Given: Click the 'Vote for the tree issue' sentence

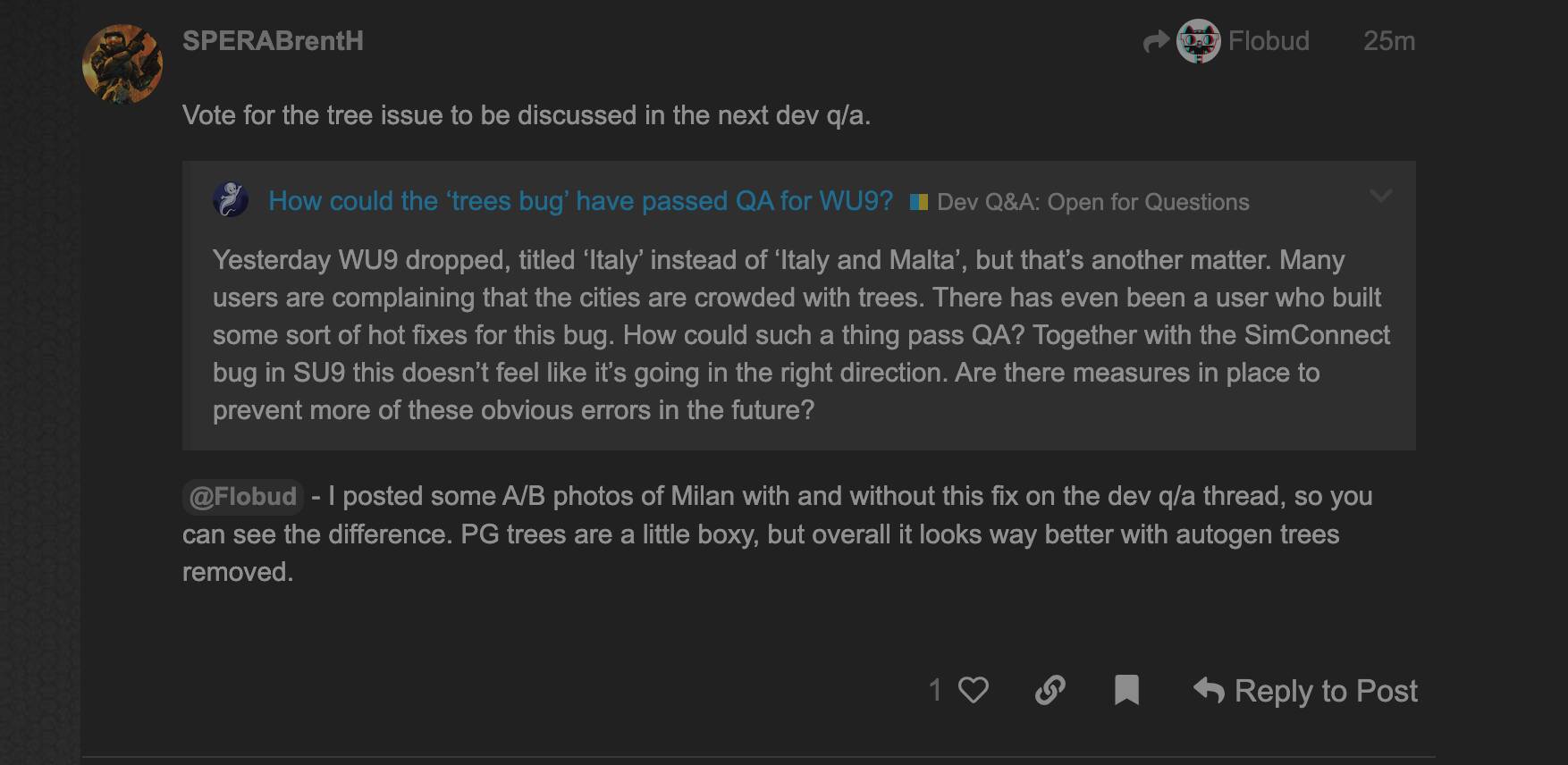Looking at the screenshot, I should (x=526, y=115).
